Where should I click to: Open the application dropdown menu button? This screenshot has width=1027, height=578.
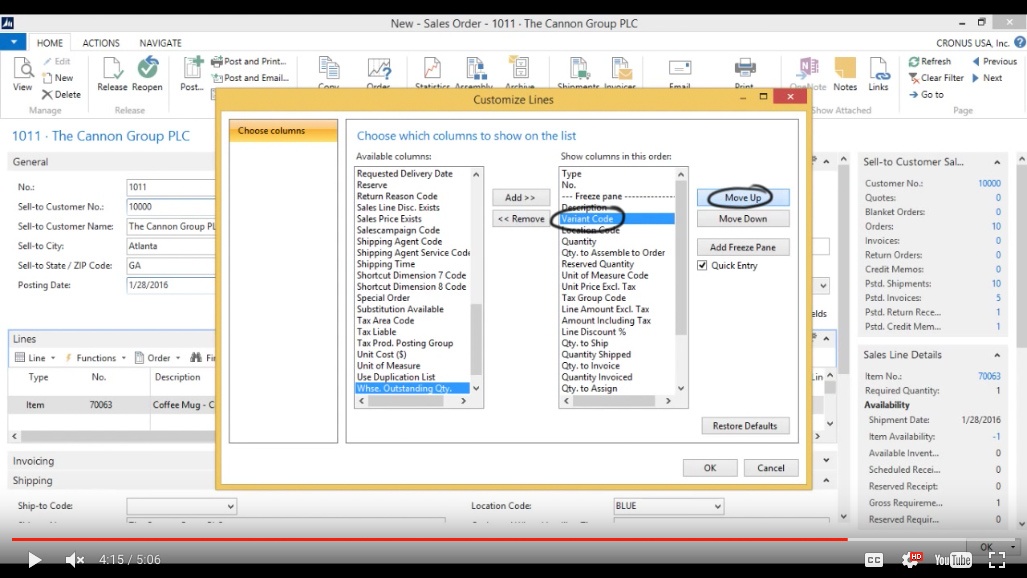(x=13, y=42)
